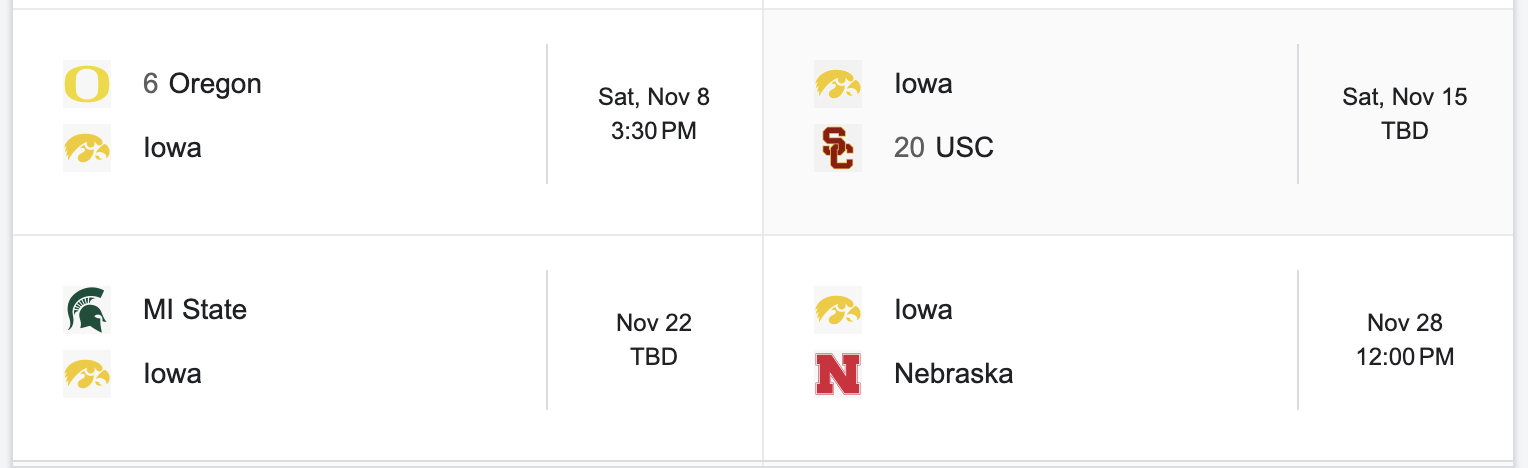
Task: Click Iowa's logo in the MI State matchup
Action: coord(87,374)
